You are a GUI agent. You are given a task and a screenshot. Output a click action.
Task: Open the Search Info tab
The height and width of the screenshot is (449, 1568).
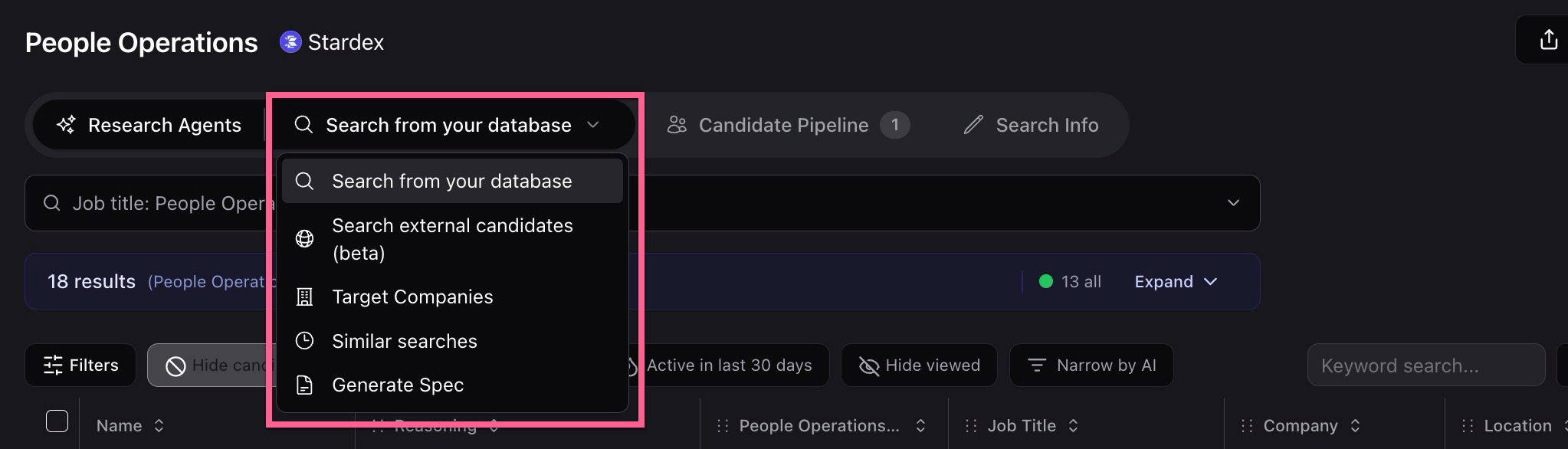click(1031, 125)
